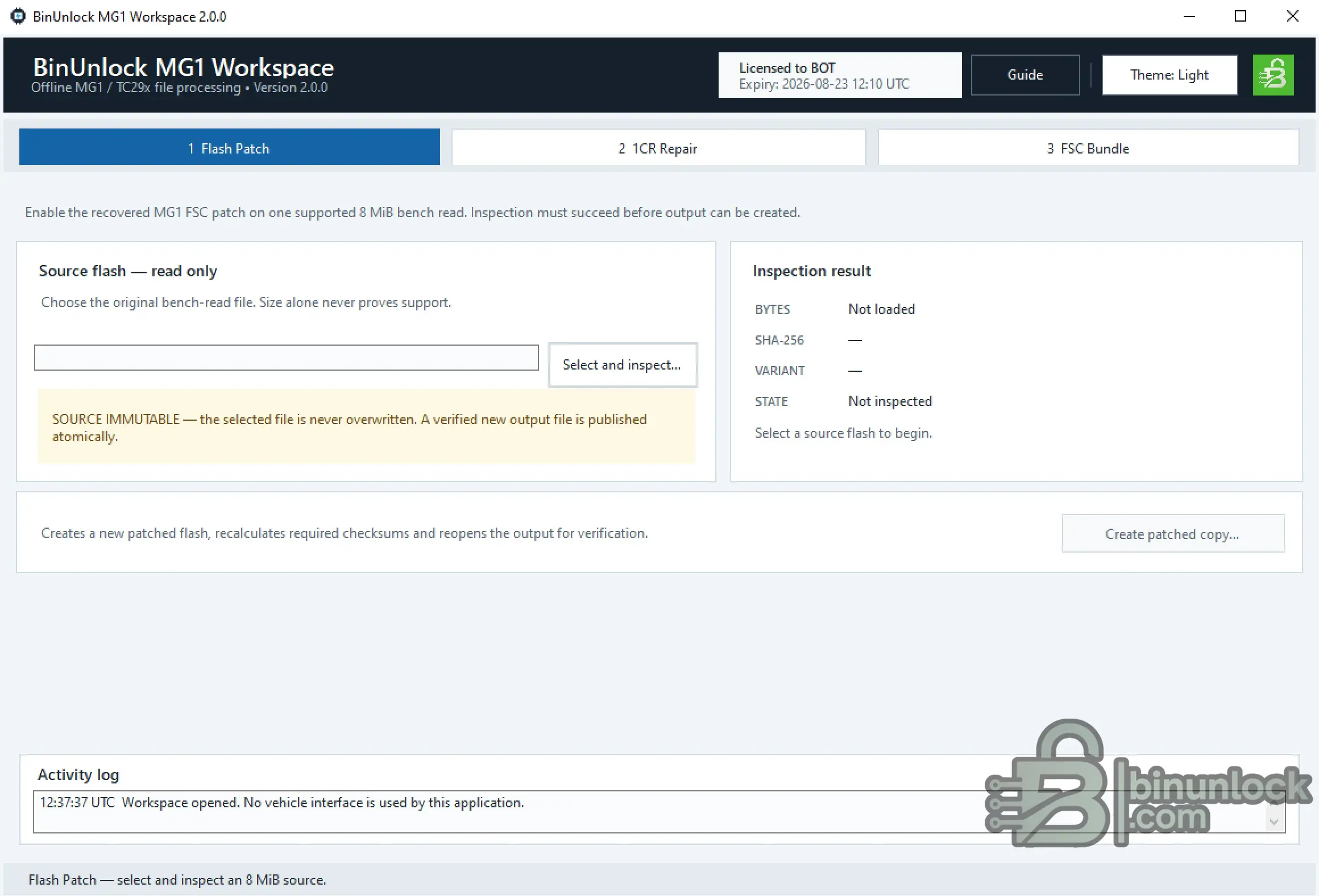Click the SOURCE IMMUTABLE notice text
This screenshot has height=896, width=1319.
350,428
